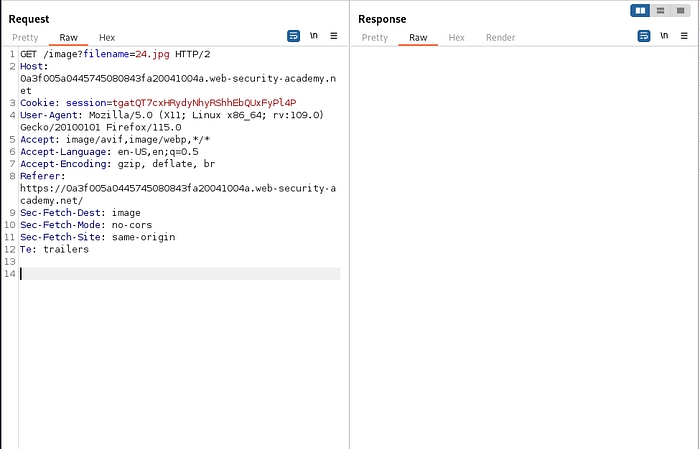Select the Raw tab in Request panel
Image resolution: width=700 pixels, height=449 pixels.
click(68, 37)
